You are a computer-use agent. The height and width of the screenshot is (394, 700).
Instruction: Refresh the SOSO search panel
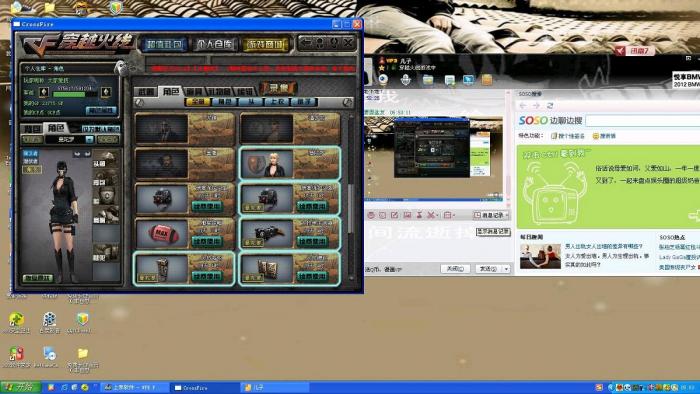[550, 106]
